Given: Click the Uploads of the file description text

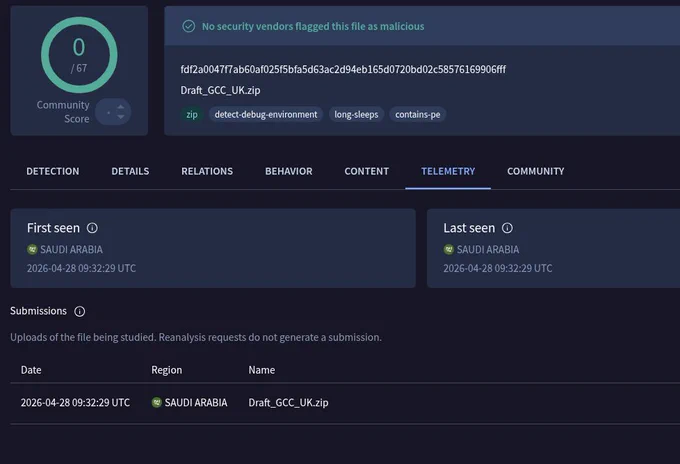Looking at the screenshot, I should click(196, 337).
